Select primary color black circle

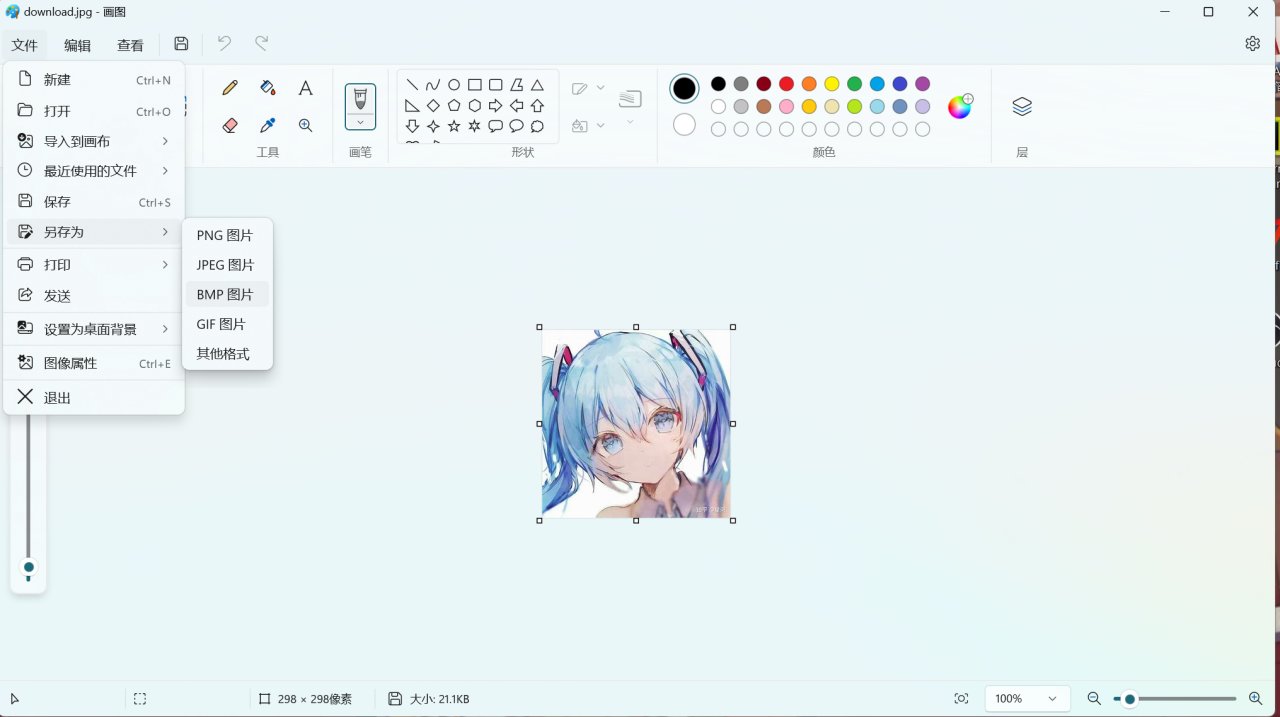(684, 89)
